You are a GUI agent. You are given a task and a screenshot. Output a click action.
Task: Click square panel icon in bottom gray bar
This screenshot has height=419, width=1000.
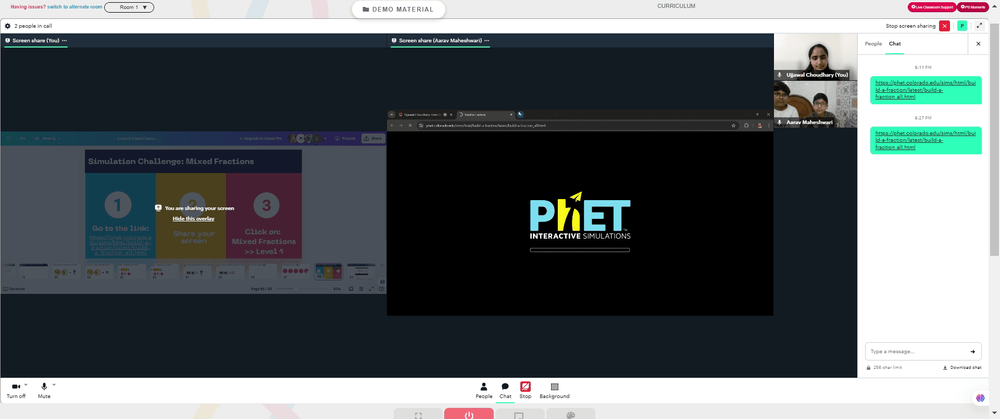click(x=519, y=415)
